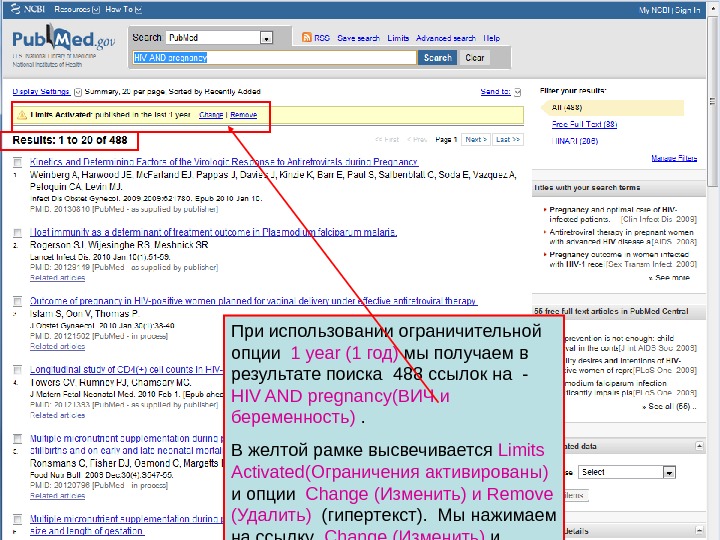Image resolution: width=720 pixels, height=540 pixels.
Task: Open the Help link
Action: tap(491, 38)
